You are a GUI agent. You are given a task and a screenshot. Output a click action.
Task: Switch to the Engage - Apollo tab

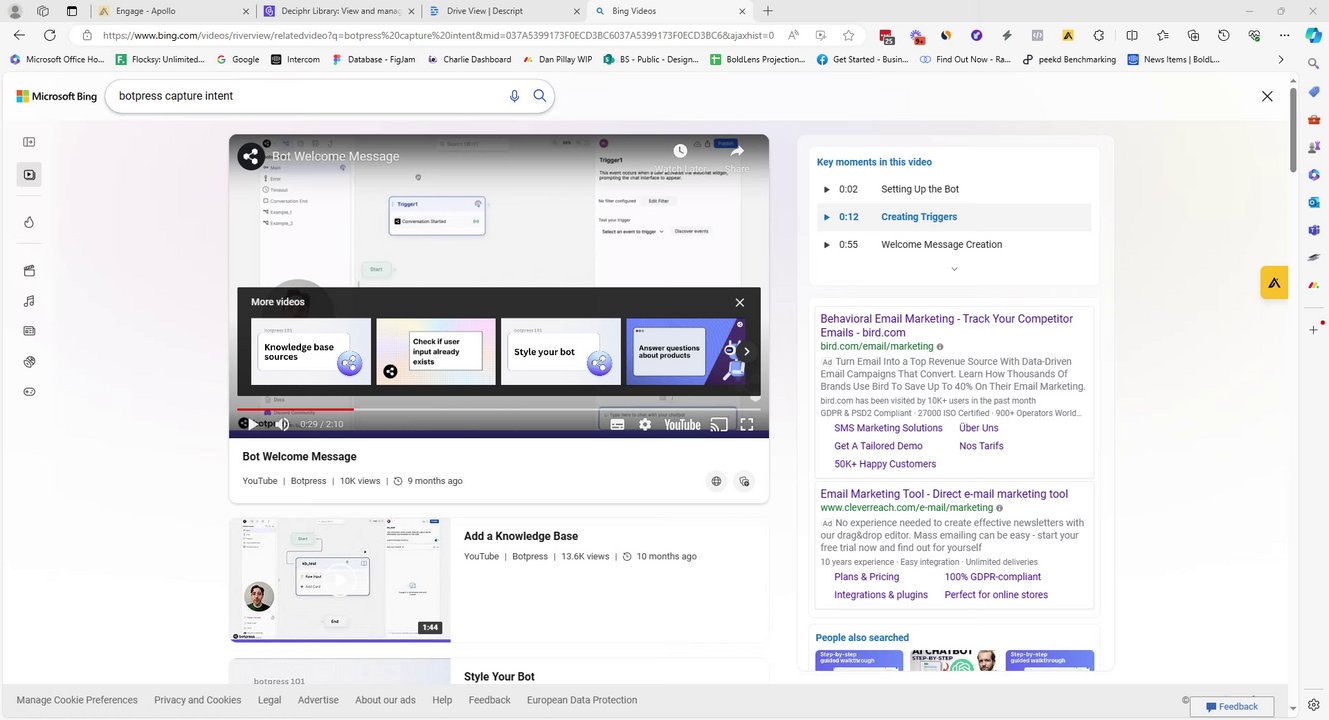173,11
